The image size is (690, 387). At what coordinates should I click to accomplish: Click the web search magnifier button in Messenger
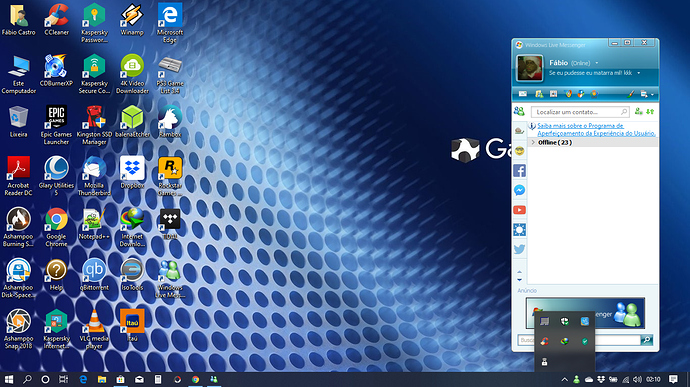coord(646,339)
